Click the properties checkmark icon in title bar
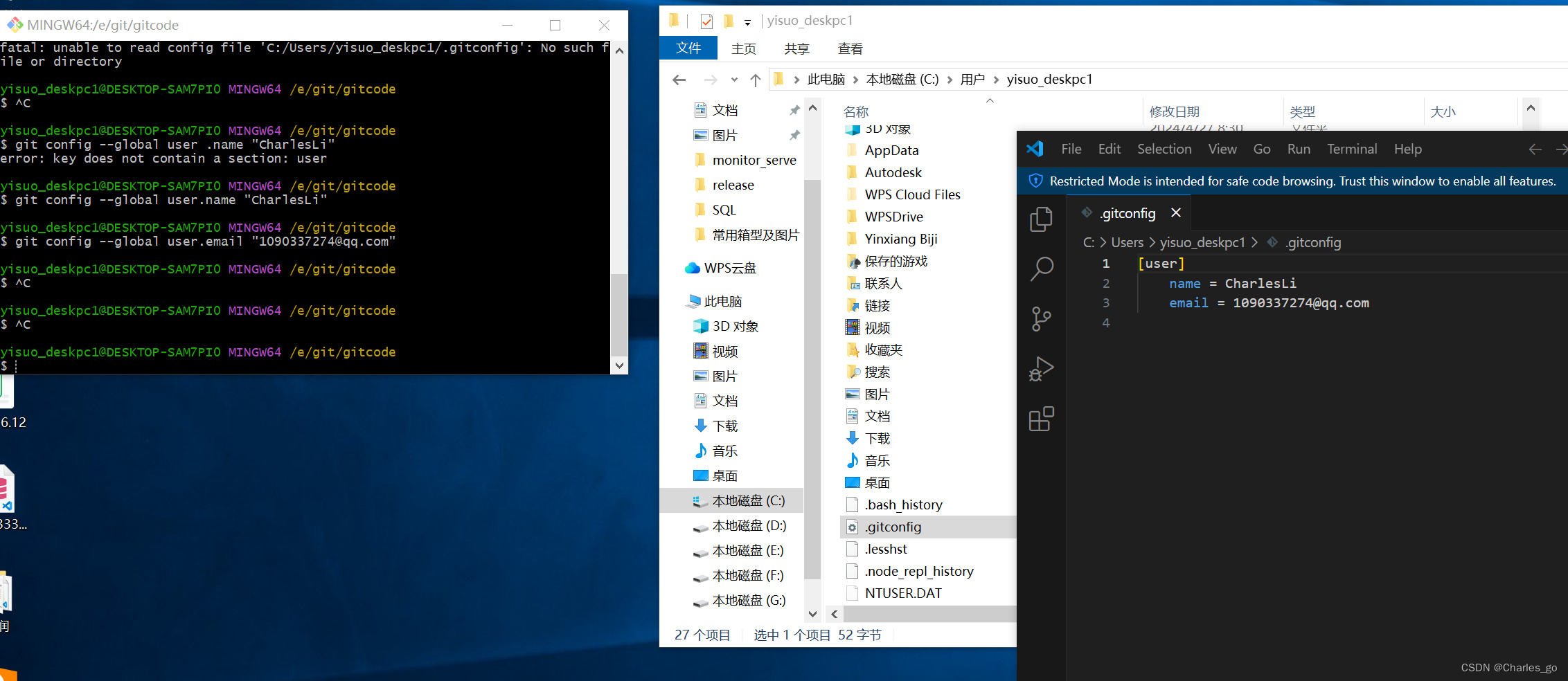Viewport: 1568px width, 681px height. pyautogui.click(x=706, y=21)
